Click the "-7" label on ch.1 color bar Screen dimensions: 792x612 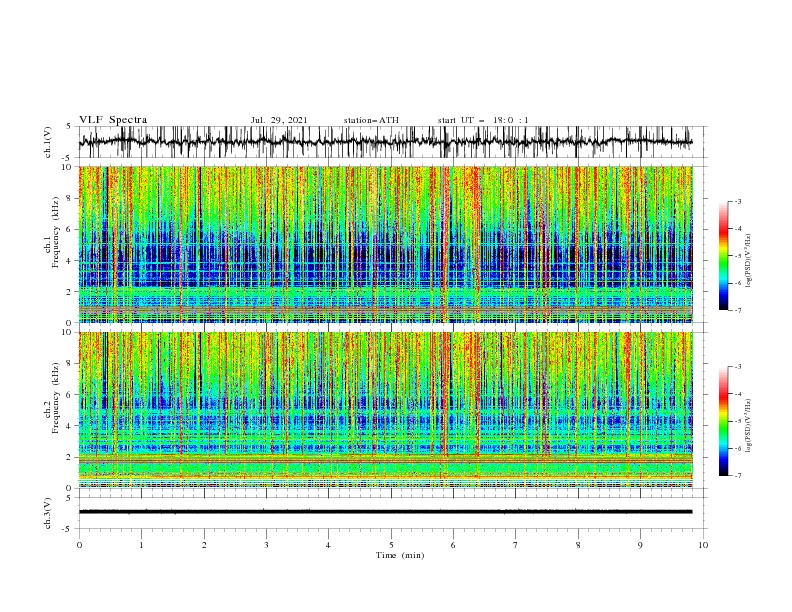738,310
